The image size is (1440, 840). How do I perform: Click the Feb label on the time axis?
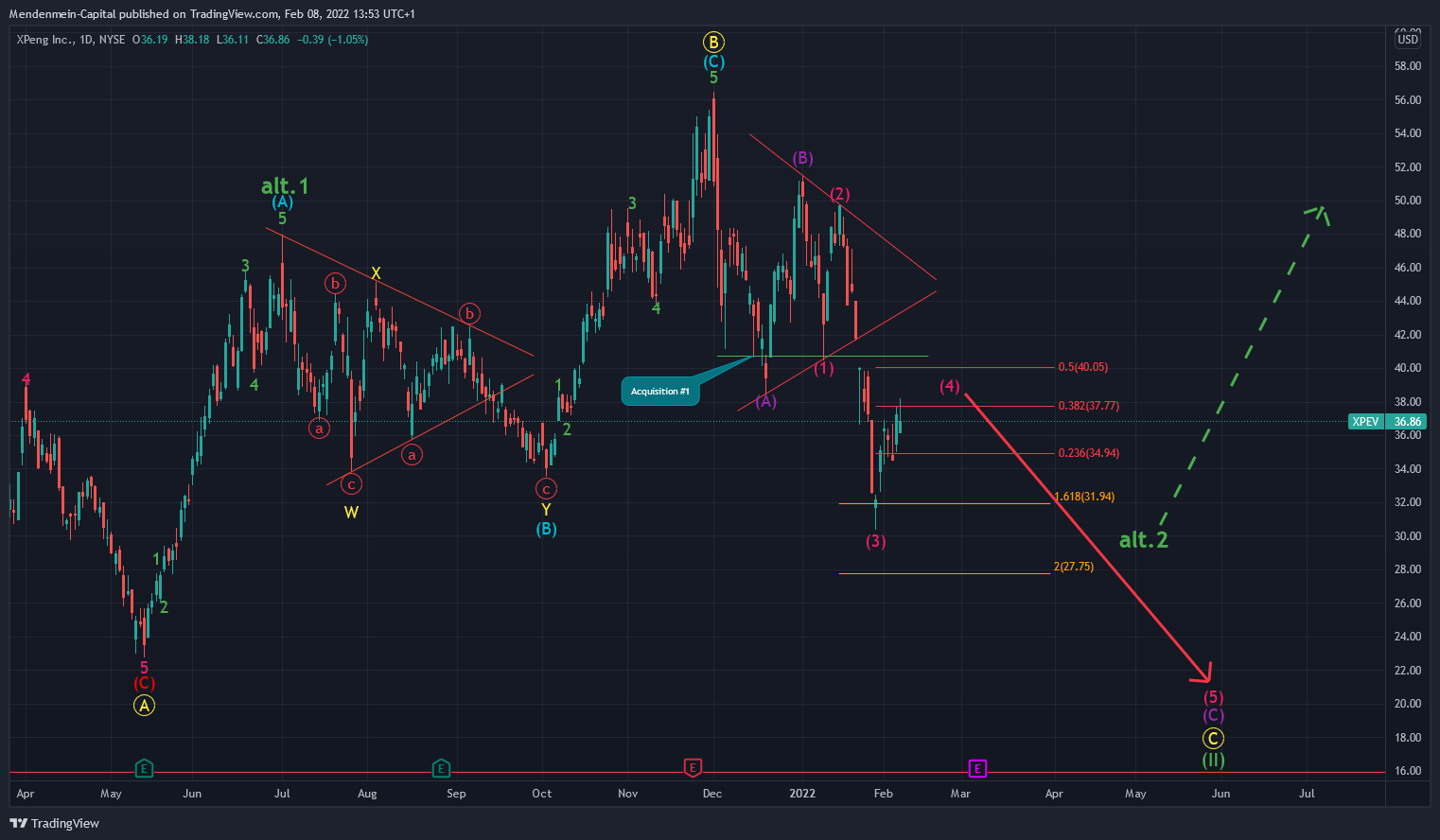883,794
